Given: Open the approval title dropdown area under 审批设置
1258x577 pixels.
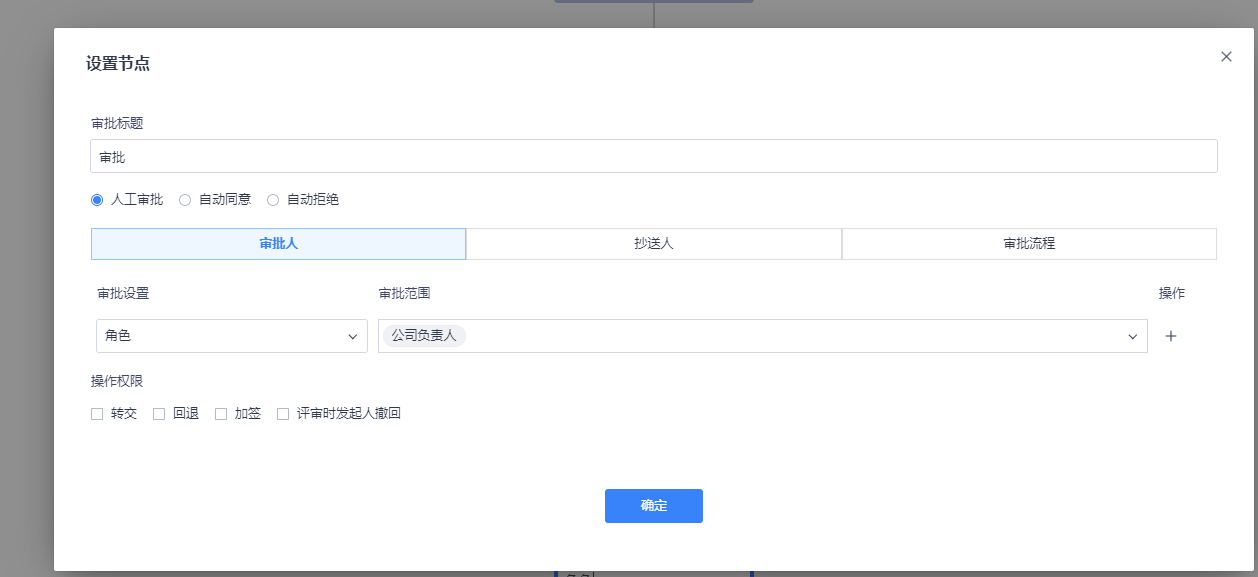Looking at the screenshot, I should (x=231, y=336).
